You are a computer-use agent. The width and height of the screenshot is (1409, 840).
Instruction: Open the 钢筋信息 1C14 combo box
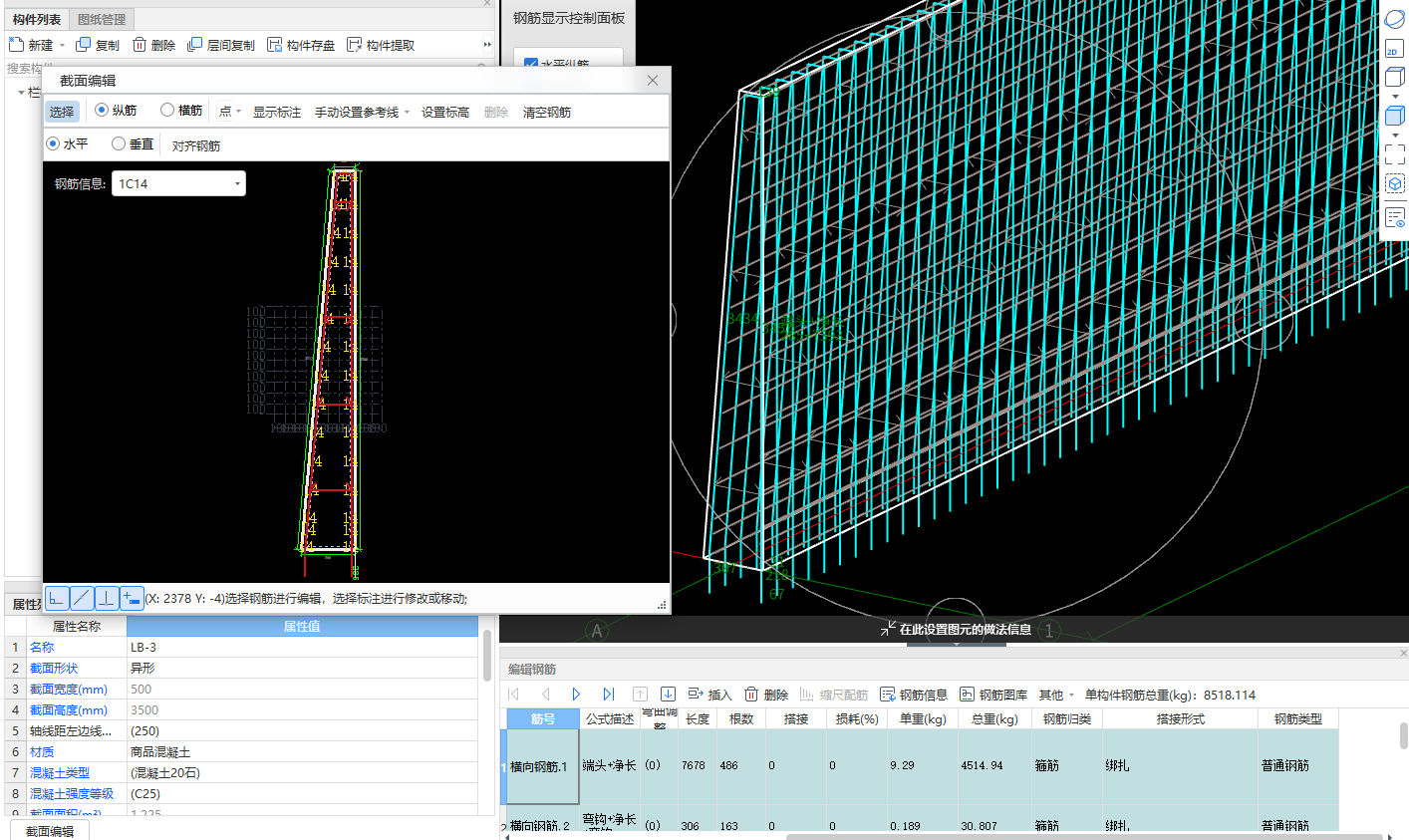[178, 183]
